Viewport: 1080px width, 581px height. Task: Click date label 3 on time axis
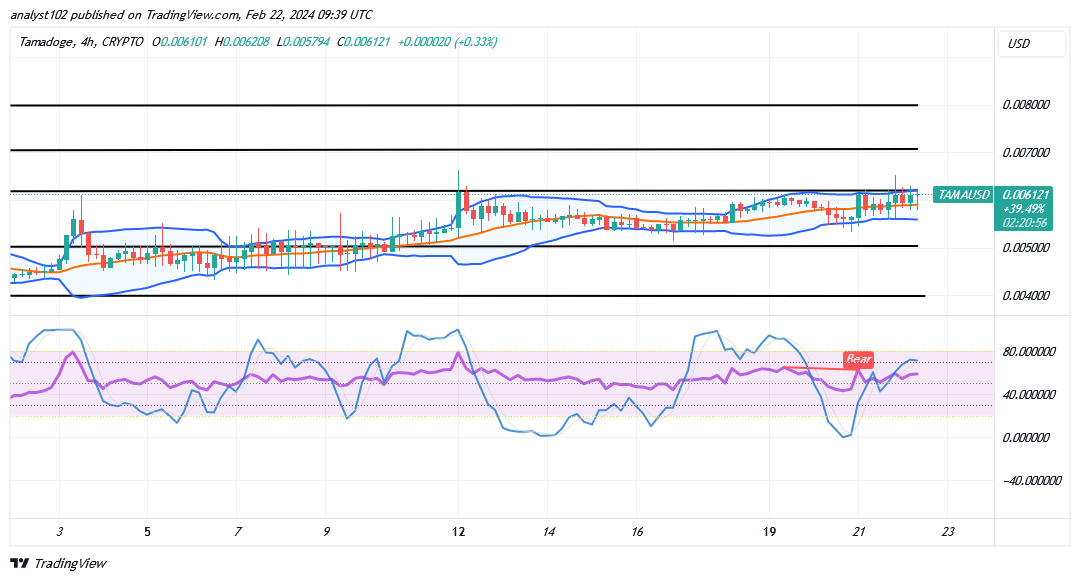tap(60, 532)
